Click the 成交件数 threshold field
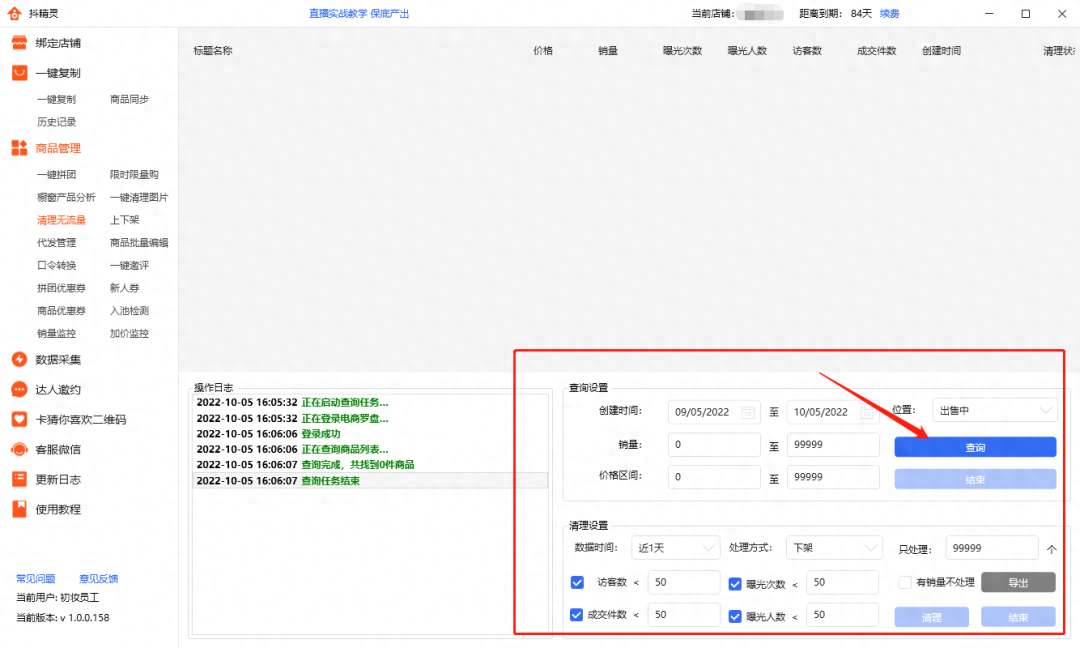The width and height of the screenshot is (1080, 648). pos(684,614)
